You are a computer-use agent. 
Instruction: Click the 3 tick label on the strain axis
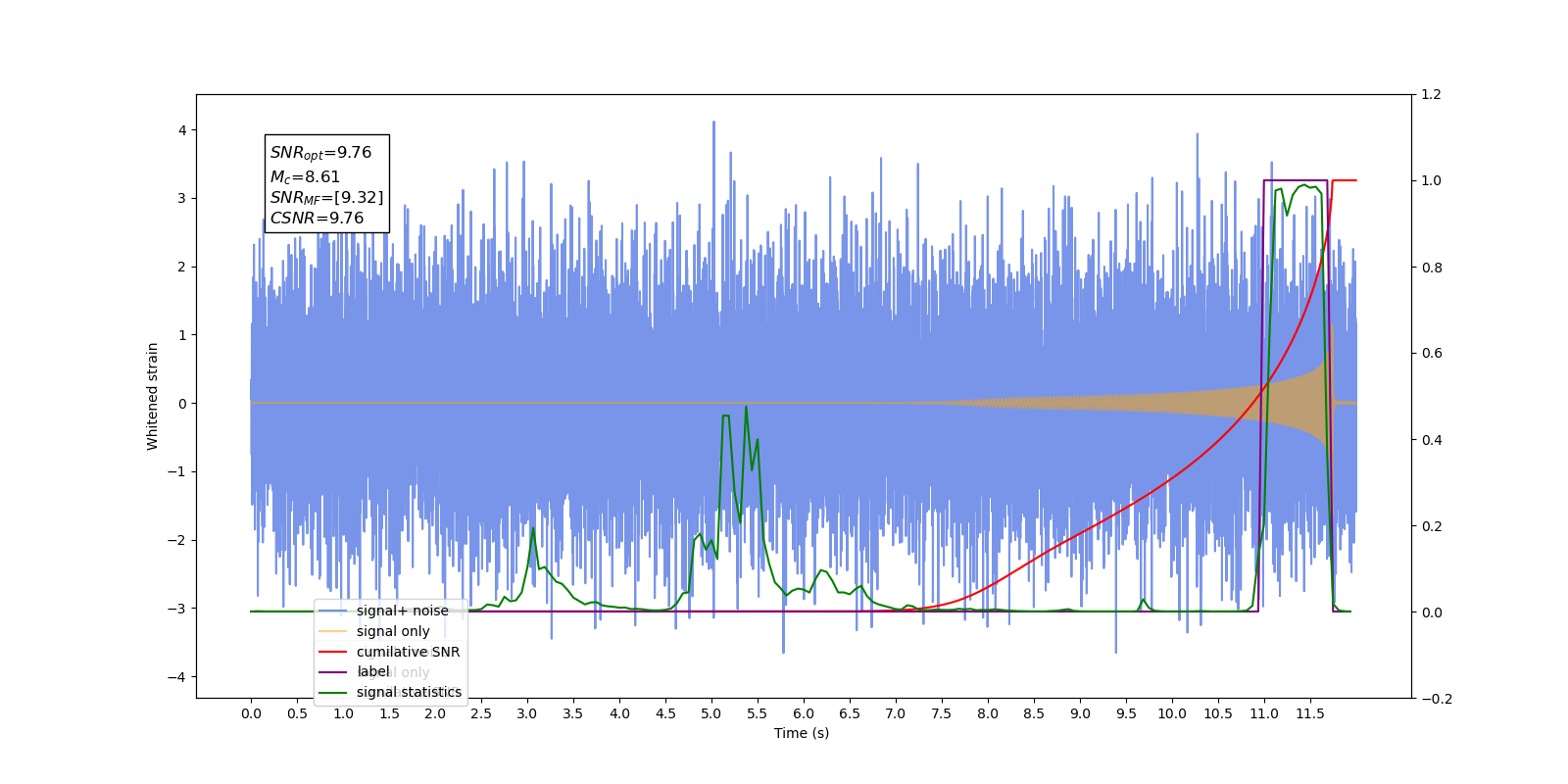tap(182, 199)
